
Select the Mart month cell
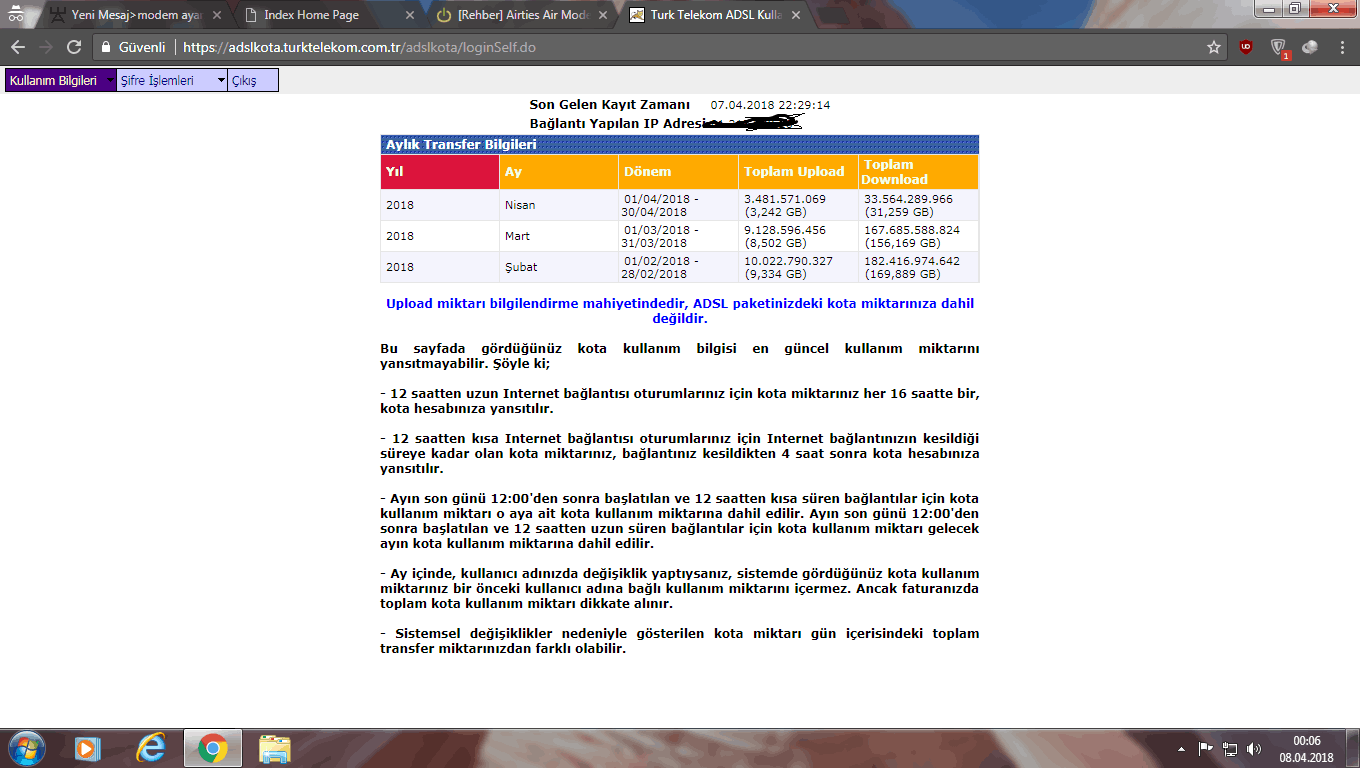pyautogui.click(x=559, y=237)
